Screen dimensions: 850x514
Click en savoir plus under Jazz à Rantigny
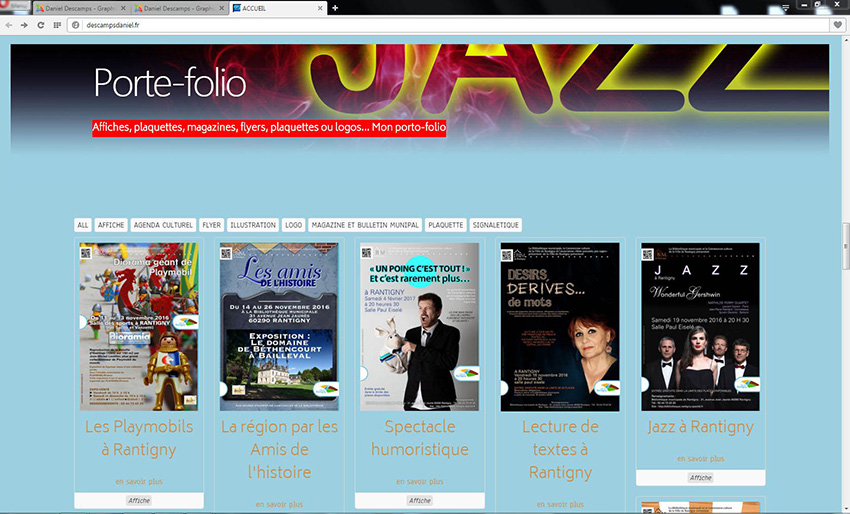(700, 459)
